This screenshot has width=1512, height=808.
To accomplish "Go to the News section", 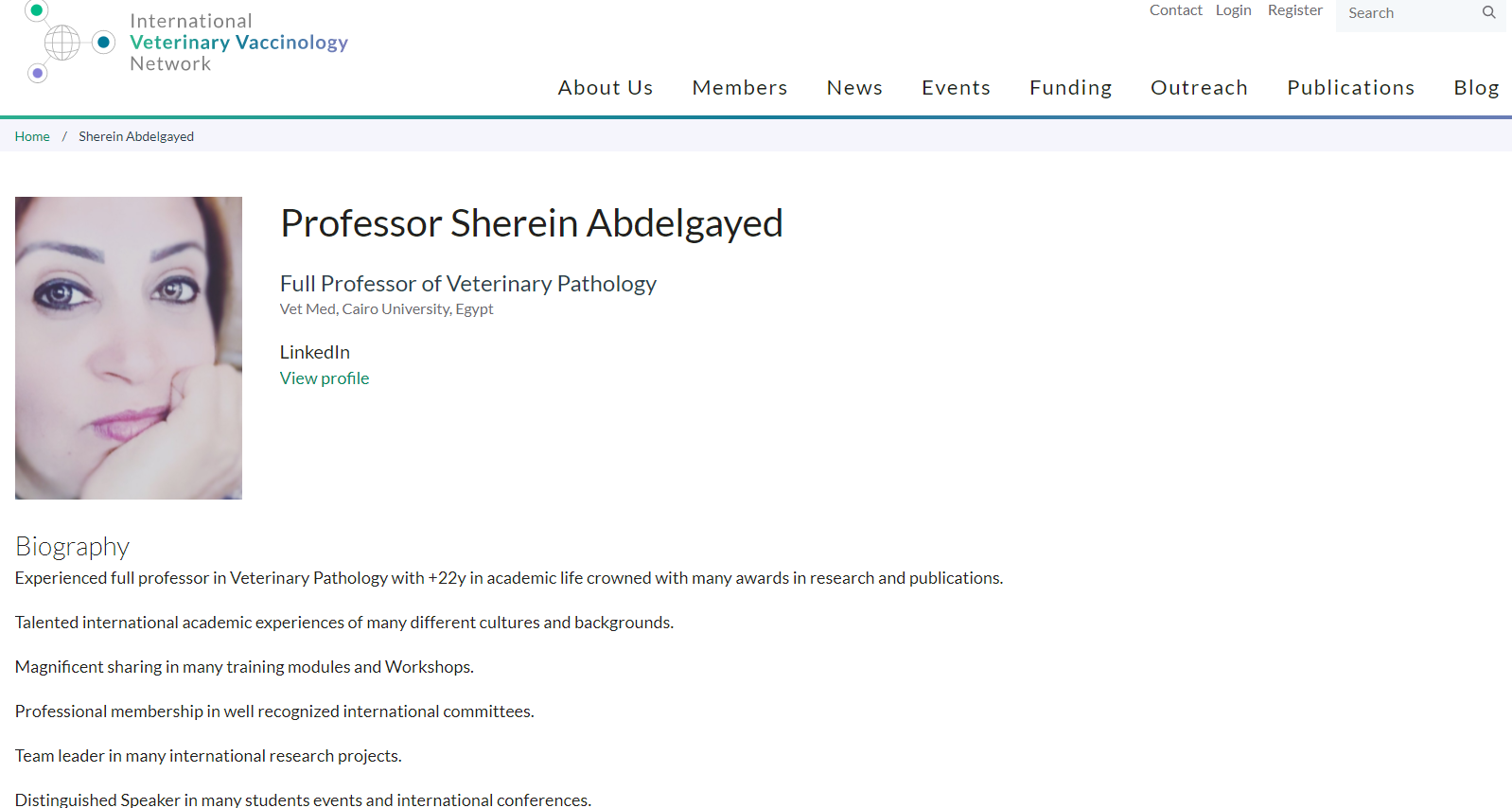I will 854,88.
